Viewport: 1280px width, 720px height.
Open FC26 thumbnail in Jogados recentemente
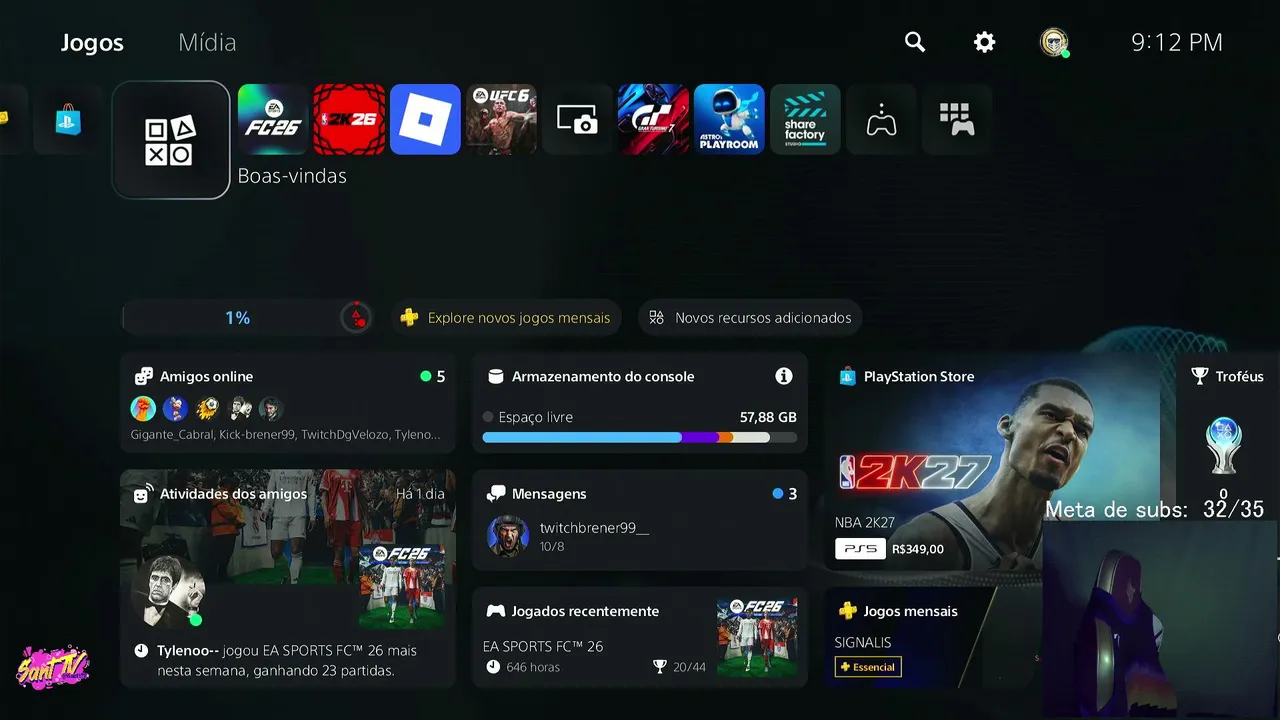click(x=757, y=637)
